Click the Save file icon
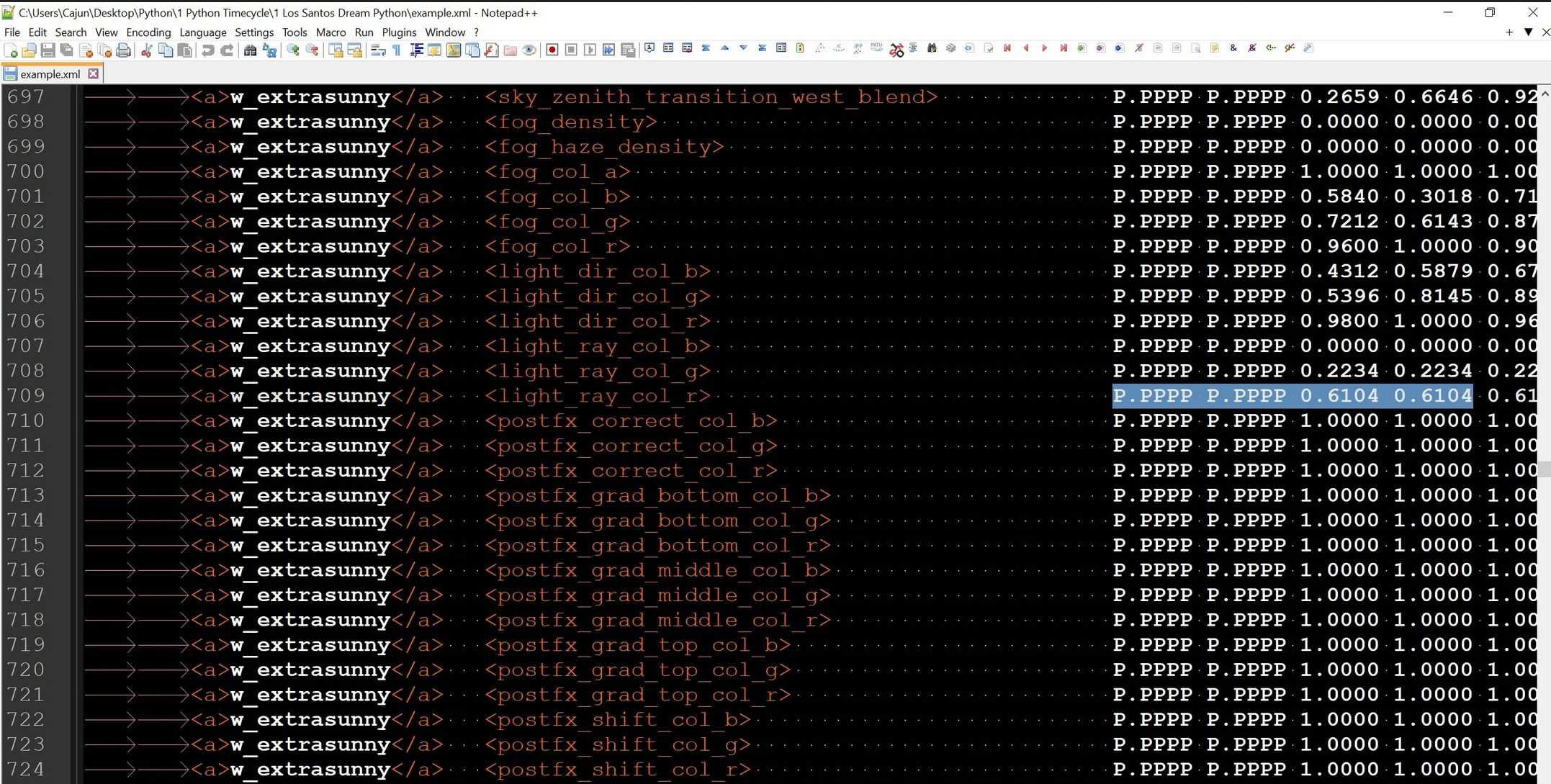 [x=48, y=50]
